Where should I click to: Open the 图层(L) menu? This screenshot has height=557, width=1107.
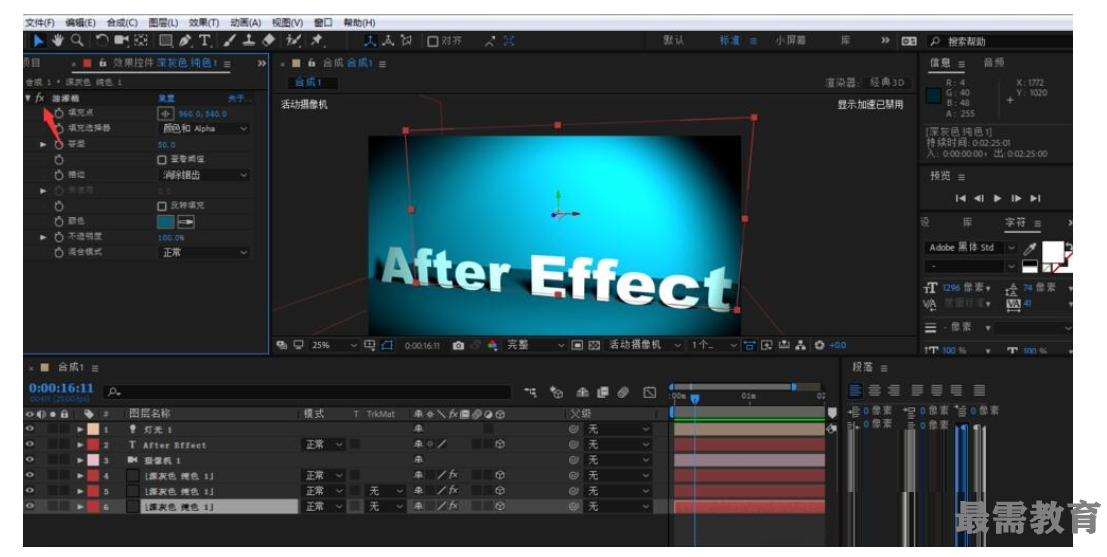click(x=163, y=23)
